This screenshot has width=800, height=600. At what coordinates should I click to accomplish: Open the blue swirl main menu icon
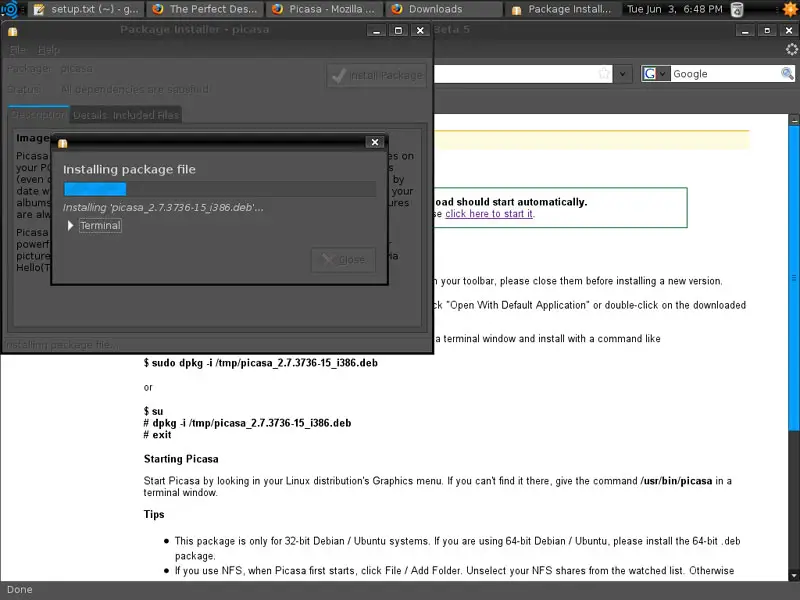pos(11,10)
